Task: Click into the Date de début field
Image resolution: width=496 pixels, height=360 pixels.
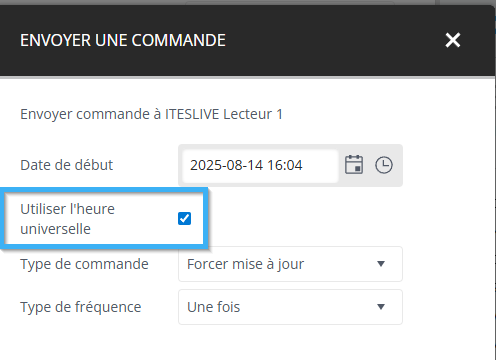Action: (x=260, y=165)
